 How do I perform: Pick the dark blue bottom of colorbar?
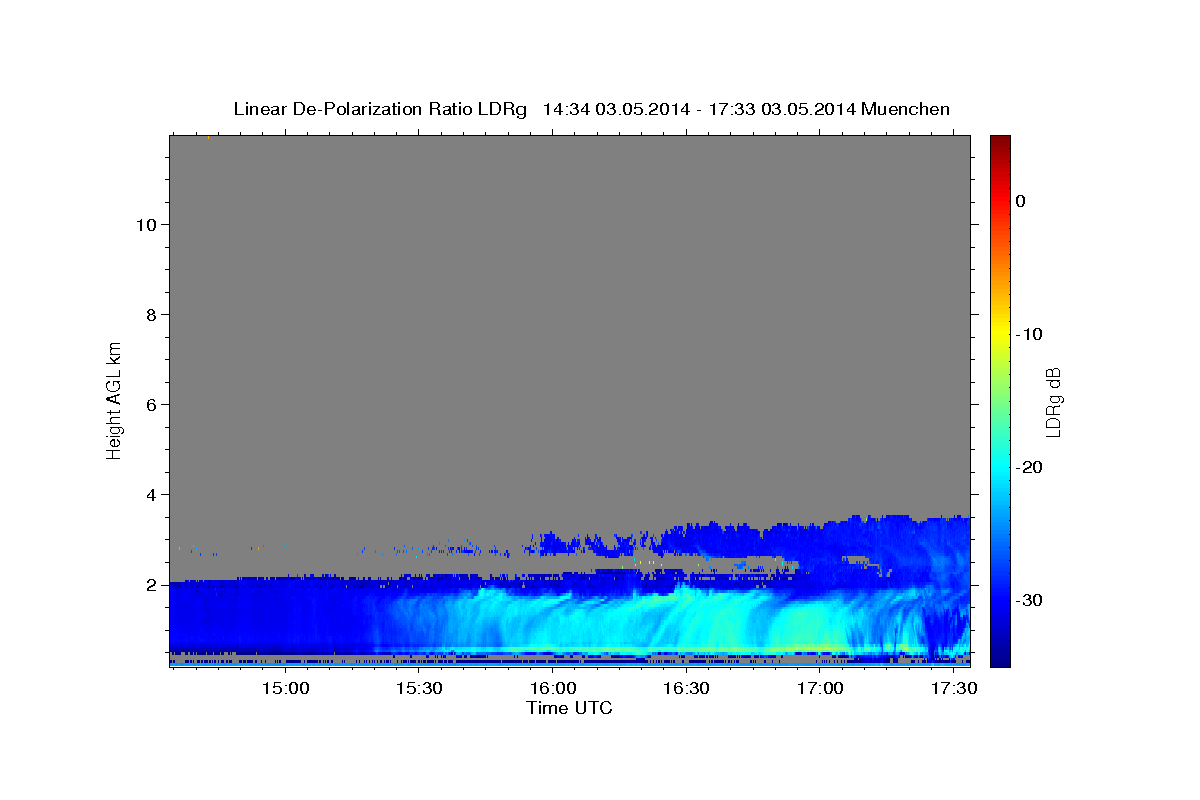point(1000,655)
